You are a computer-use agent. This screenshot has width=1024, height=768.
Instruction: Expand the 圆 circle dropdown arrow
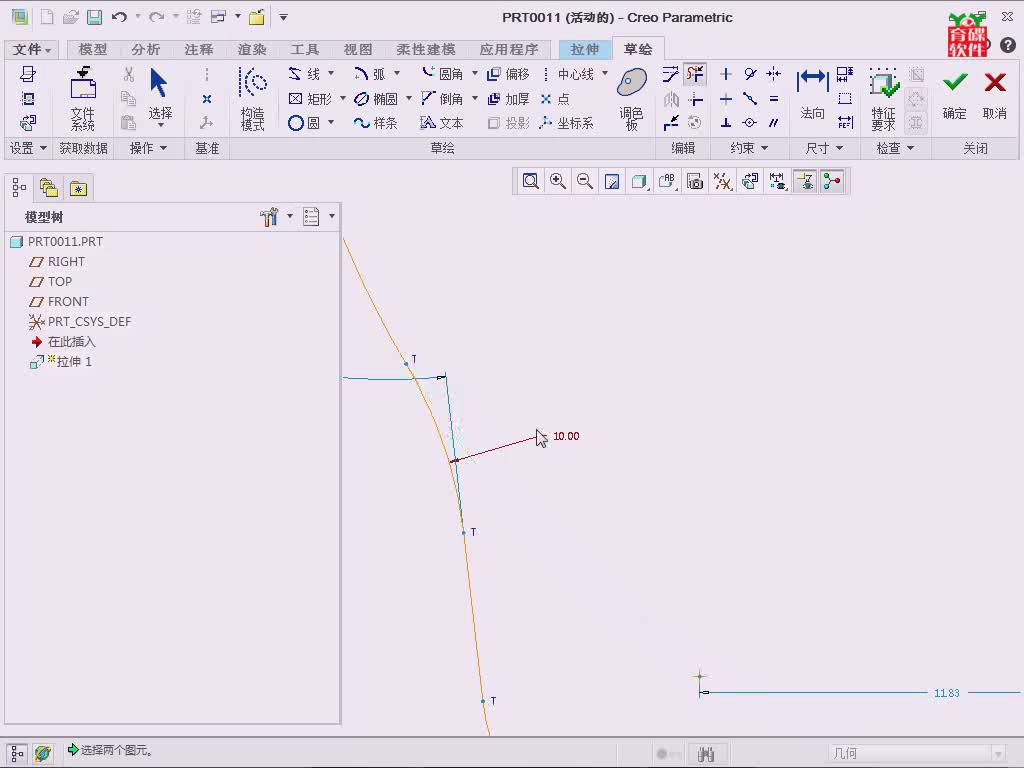(x=330, y=122)
